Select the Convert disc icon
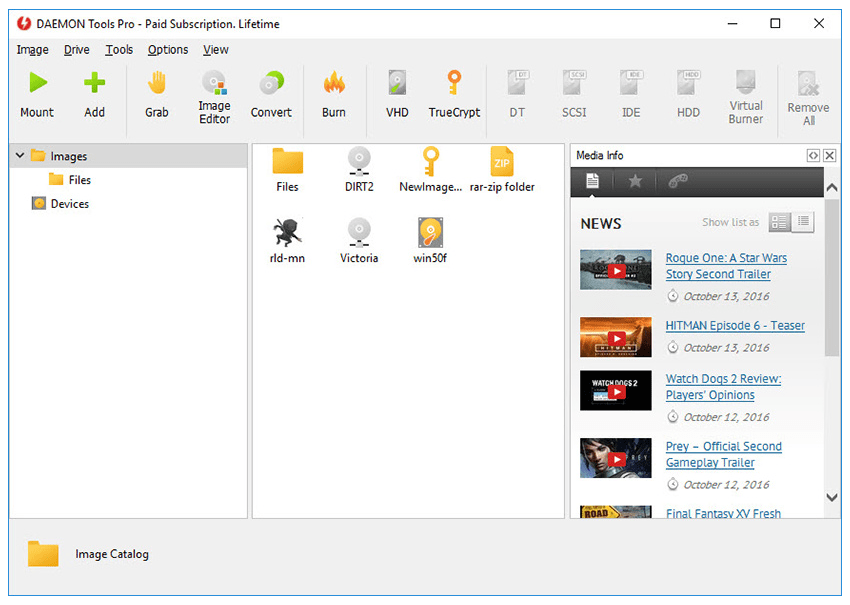Image resolution: width=850 pixels, height=605 pixels. [271, 84]
